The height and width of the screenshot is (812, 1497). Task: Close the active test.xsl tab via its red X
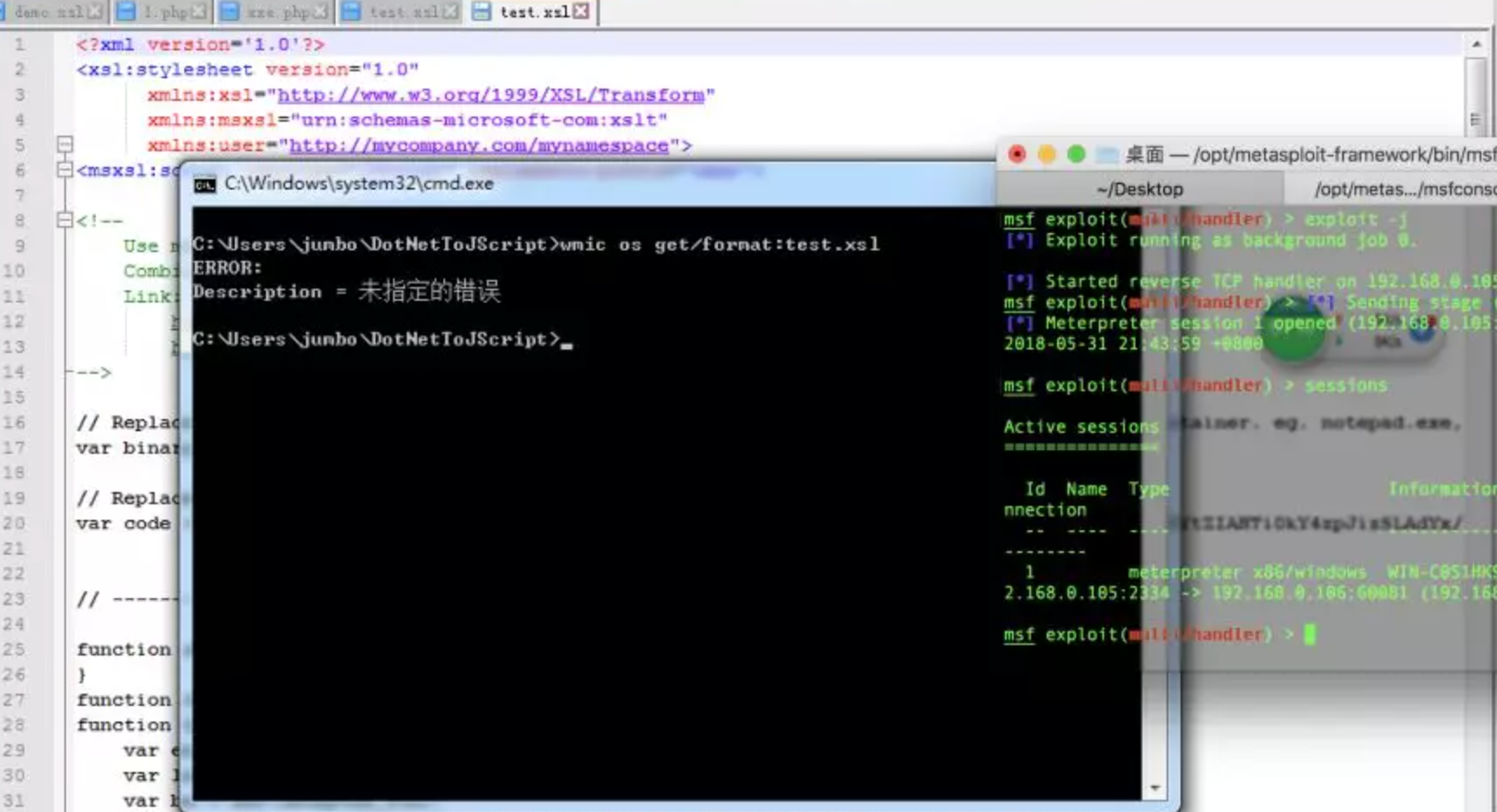pyautogui.click(x=582, y=11)
